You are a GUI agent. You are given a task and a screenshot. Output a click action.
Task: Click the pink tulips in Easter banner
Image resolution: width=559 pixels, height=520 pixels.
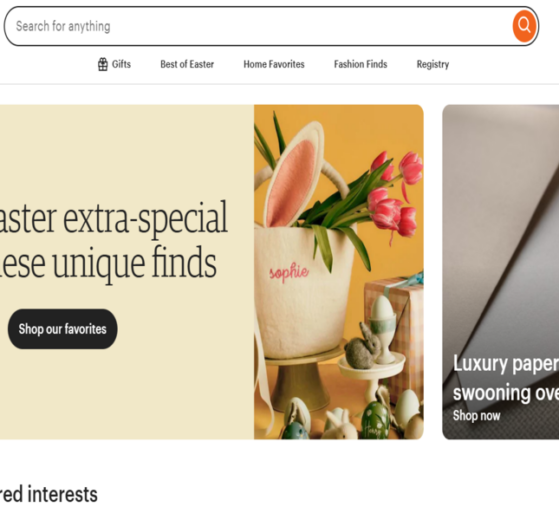click(394, 194)
